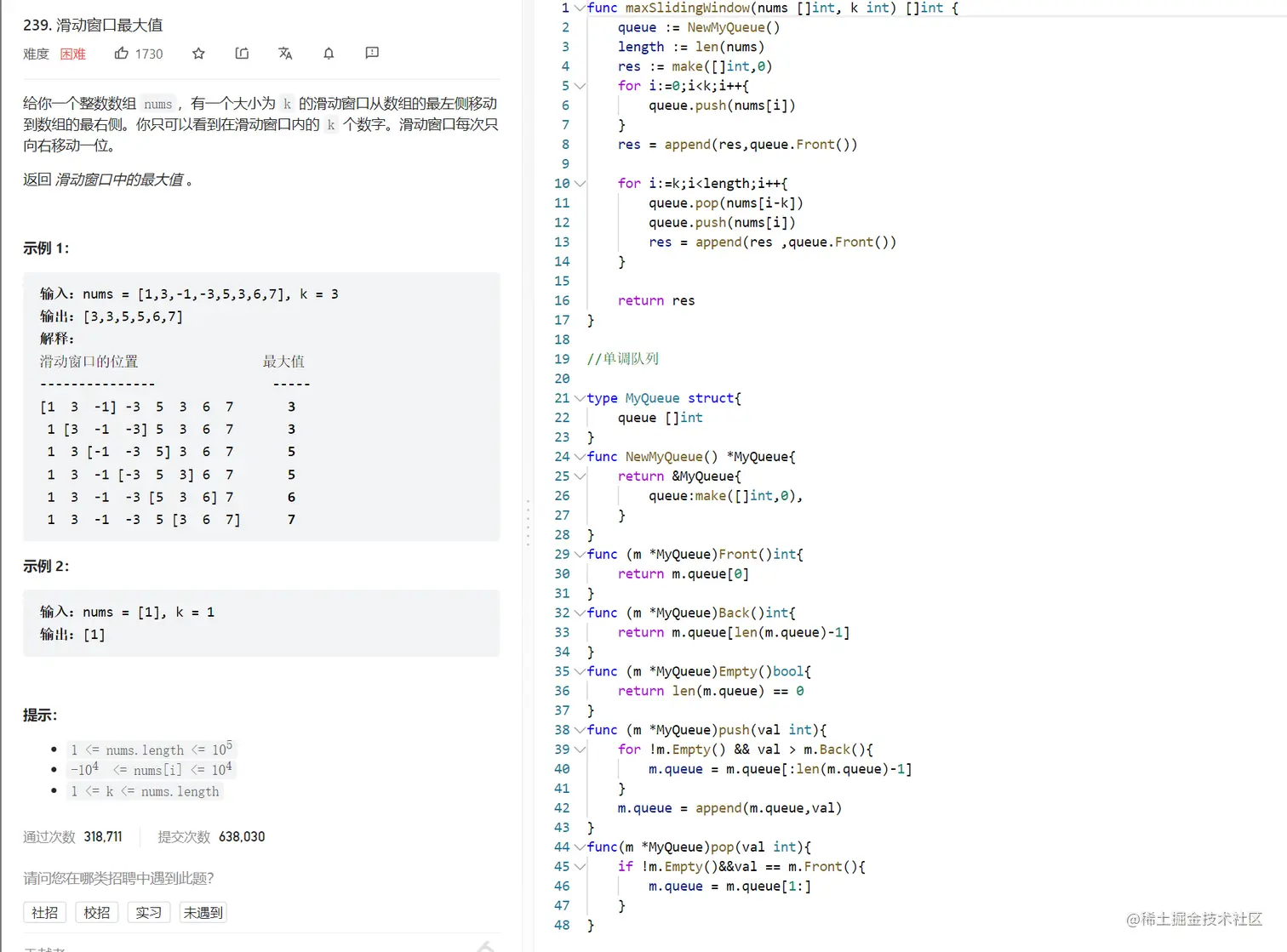The width and height of the screenshot is (1287, 952).
Task: Collapse the Back method at line 32
Action: point(580,613)
